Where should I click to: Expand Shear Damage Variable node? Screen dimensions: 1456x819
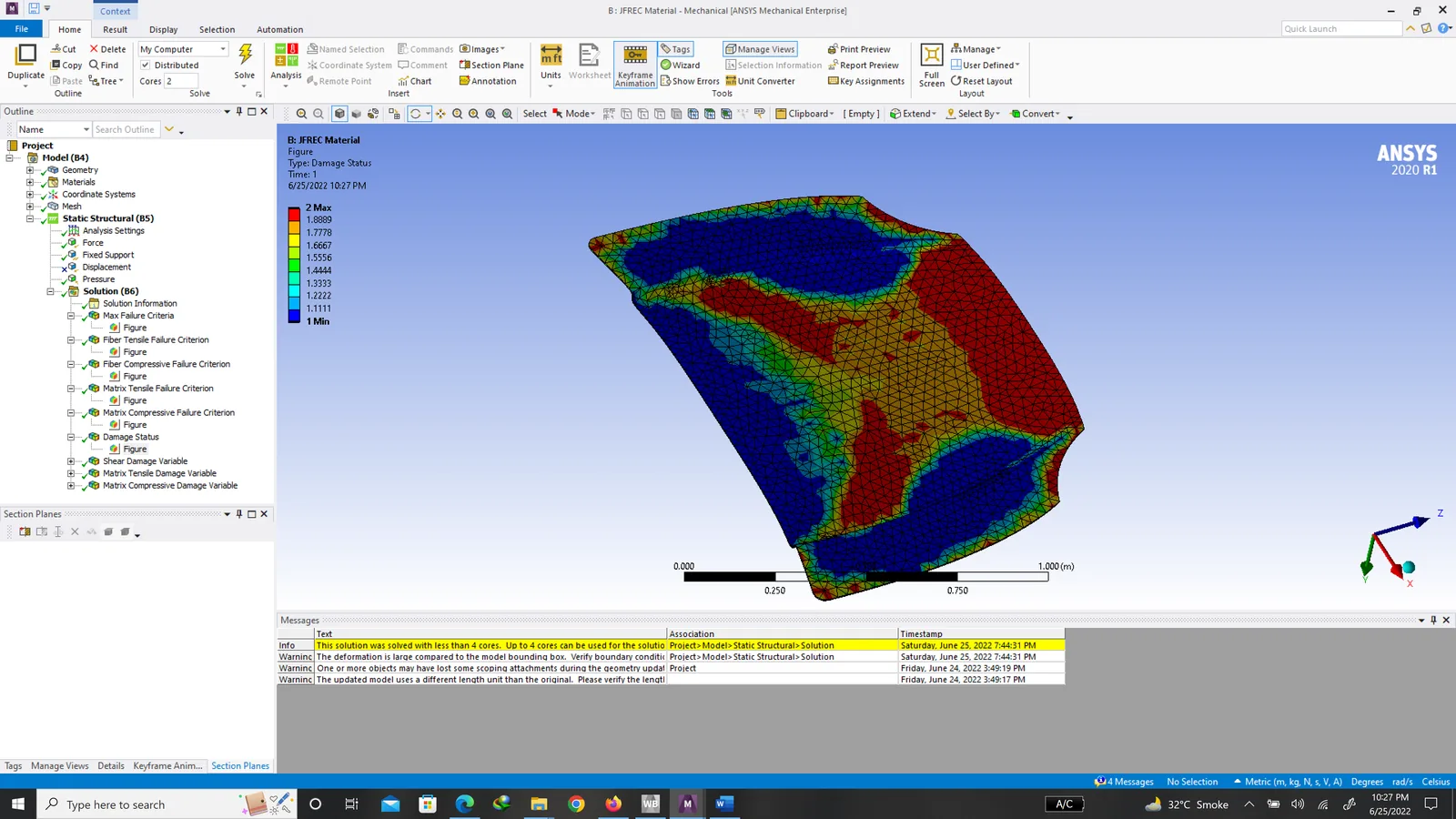click(71, 461)
